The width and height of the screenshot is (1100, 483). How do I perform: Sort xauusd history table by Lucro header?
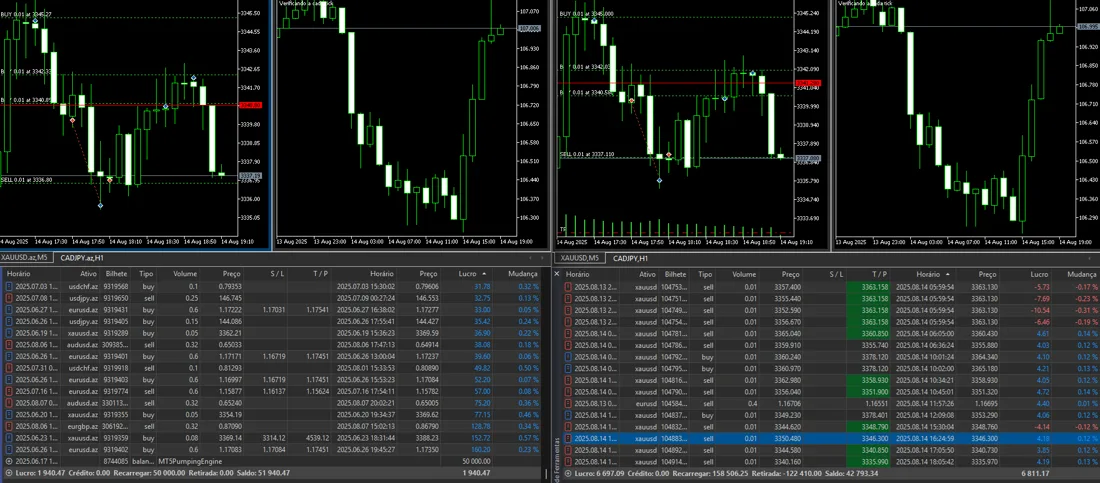click(x=1038, y=274)
